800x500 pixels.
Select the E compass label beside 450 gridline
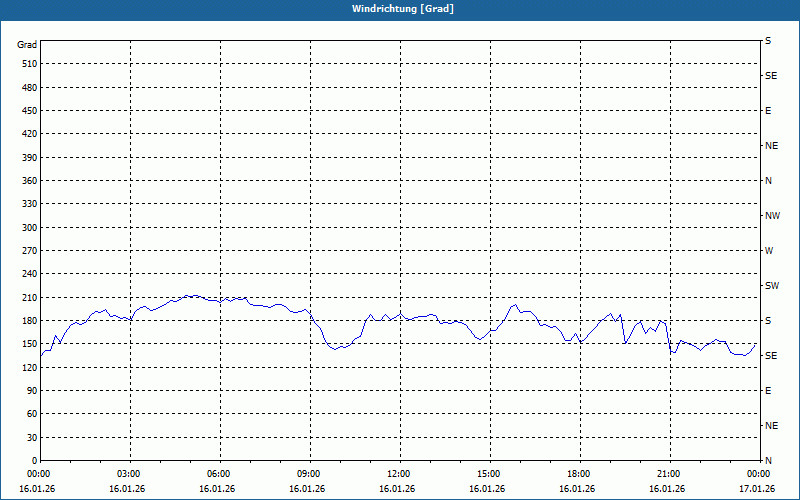click(768, 111)
